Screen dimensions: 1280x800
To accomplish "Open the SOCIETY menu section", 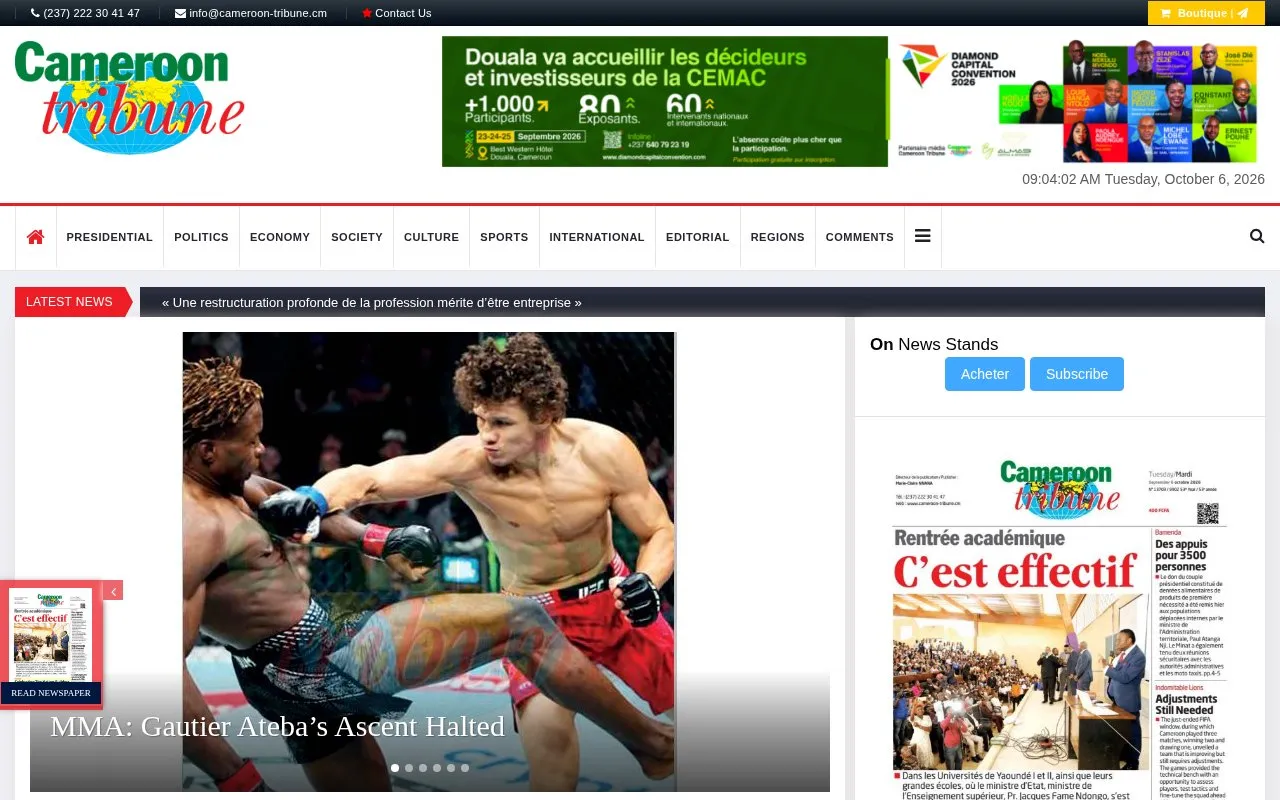I will tap(357, 237).
